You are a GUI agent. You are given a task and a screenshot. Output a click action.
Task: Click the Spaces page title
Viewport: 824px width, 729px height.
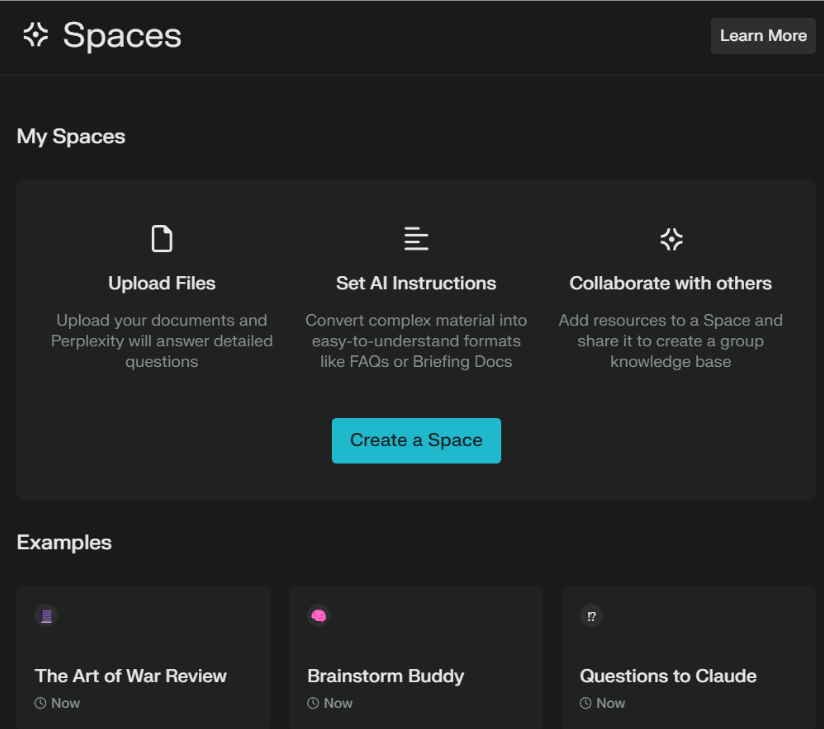pyautogui.click(x=122, y=36)
